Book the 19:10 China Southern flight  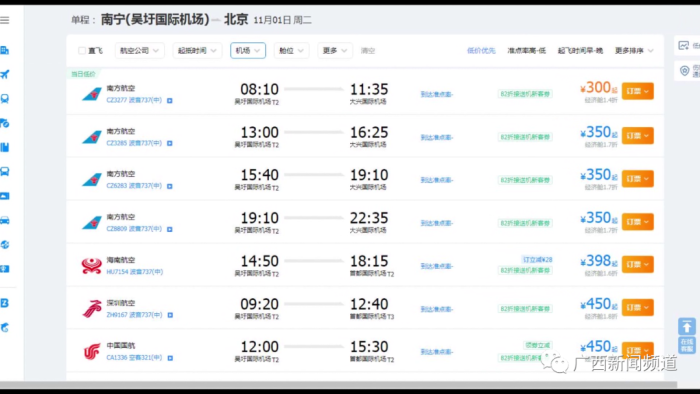pyautogui.click(x=638, y=222)
